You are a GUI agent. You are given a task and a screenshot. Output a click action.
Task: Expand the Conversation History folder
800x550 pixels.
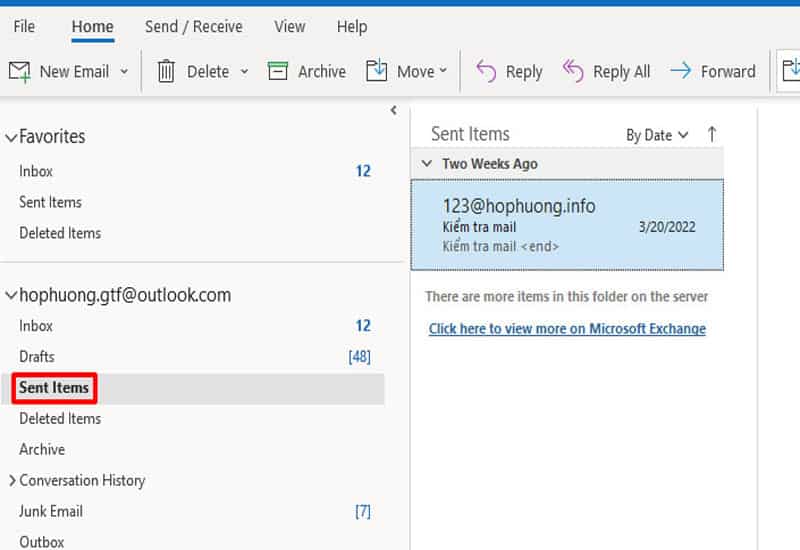[12, 480]
